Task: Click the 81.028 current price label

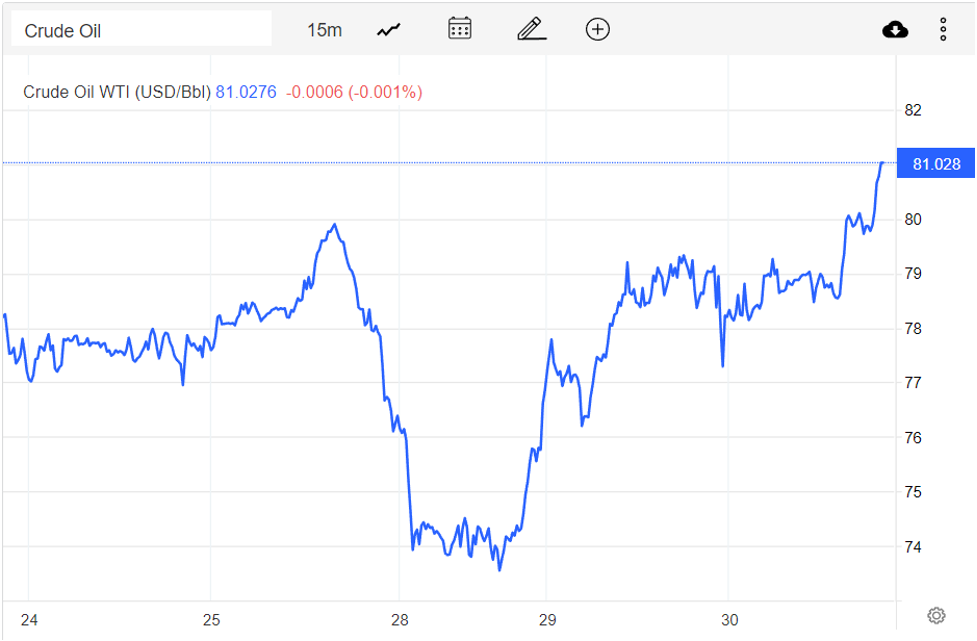Action: 936,163
